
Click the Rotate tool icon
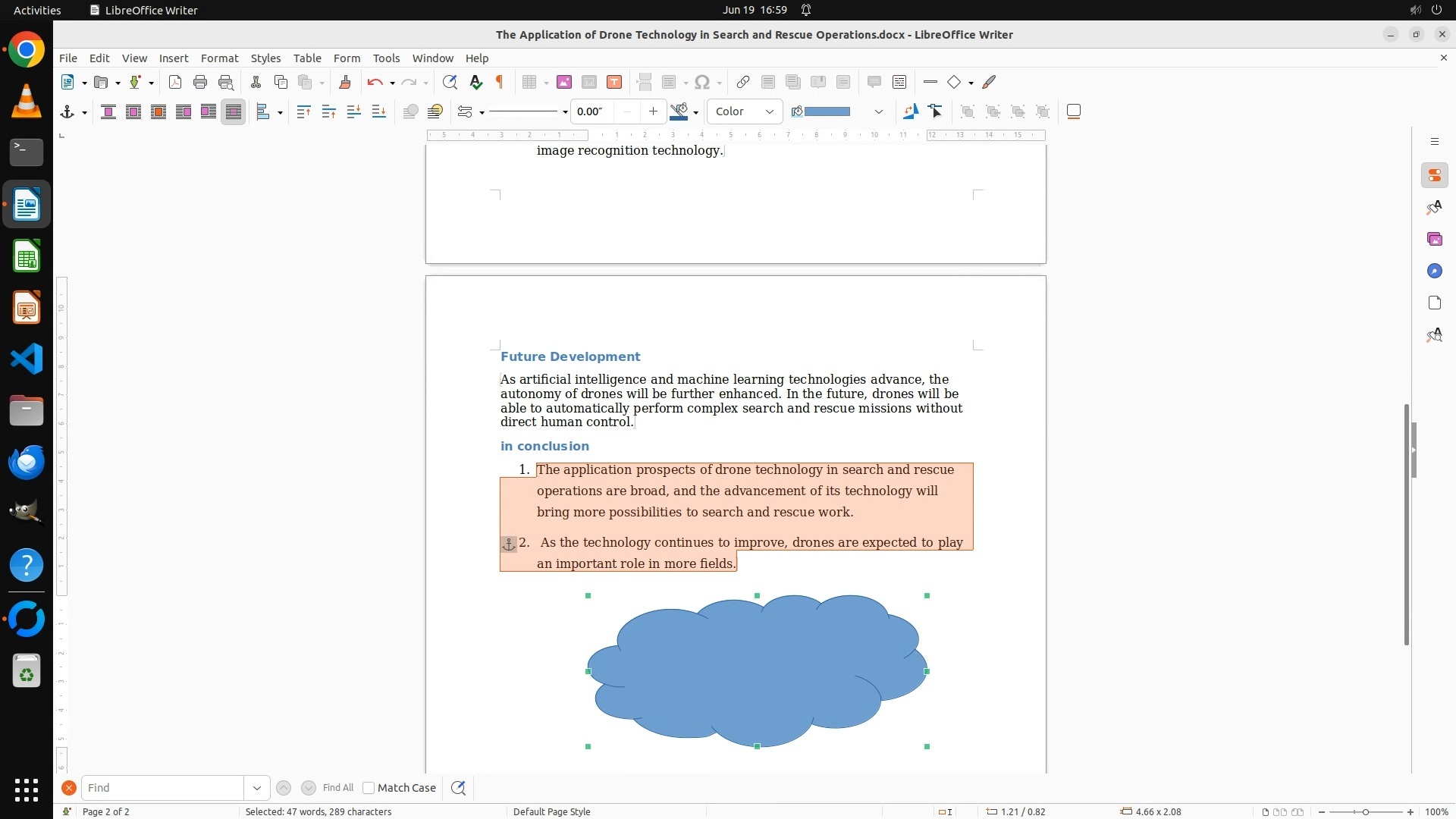(910, 112)
